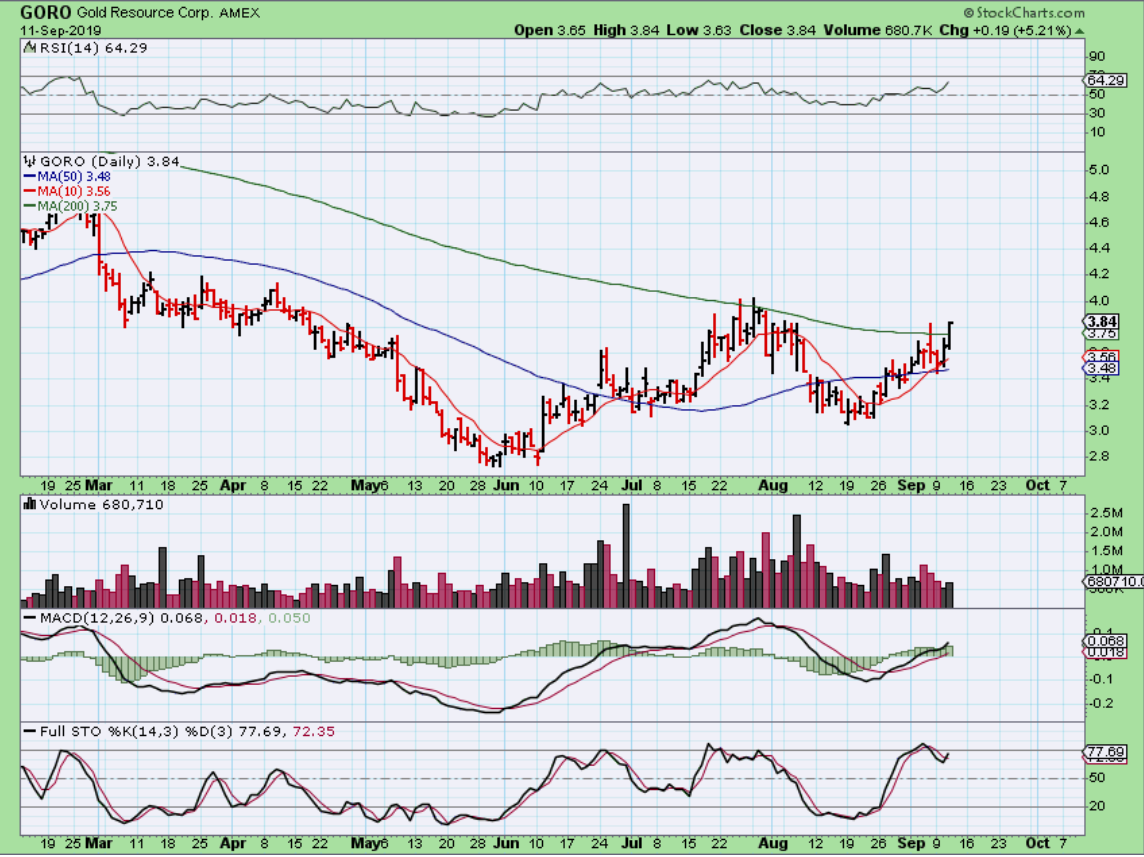The image size is (1144, 857).
Task: Click the 11-Sep-2019 date label
Action: [x=61, y=31]
